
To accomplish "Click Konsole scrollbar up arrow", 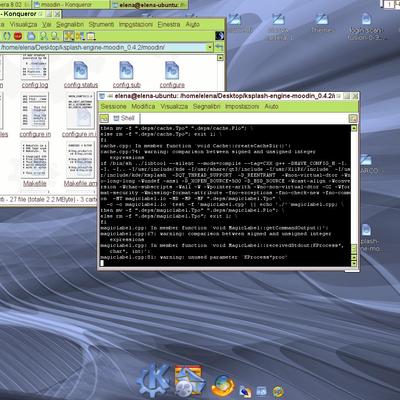I will 354,128.
